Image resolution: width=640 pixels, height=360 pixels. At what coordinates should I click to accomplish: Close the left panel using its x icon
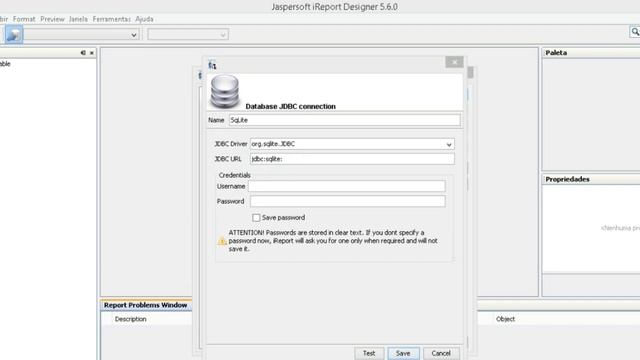tap(91, 53)
